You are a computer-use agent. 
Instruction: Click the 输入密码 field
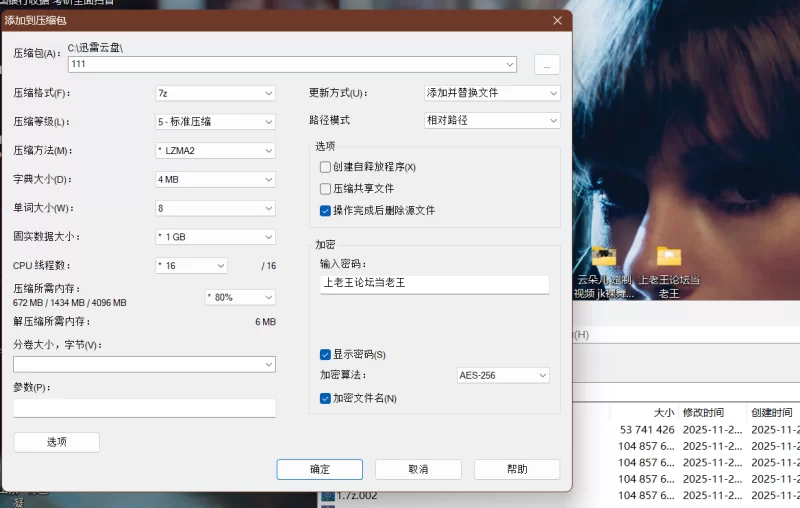[x=435, y=284]
